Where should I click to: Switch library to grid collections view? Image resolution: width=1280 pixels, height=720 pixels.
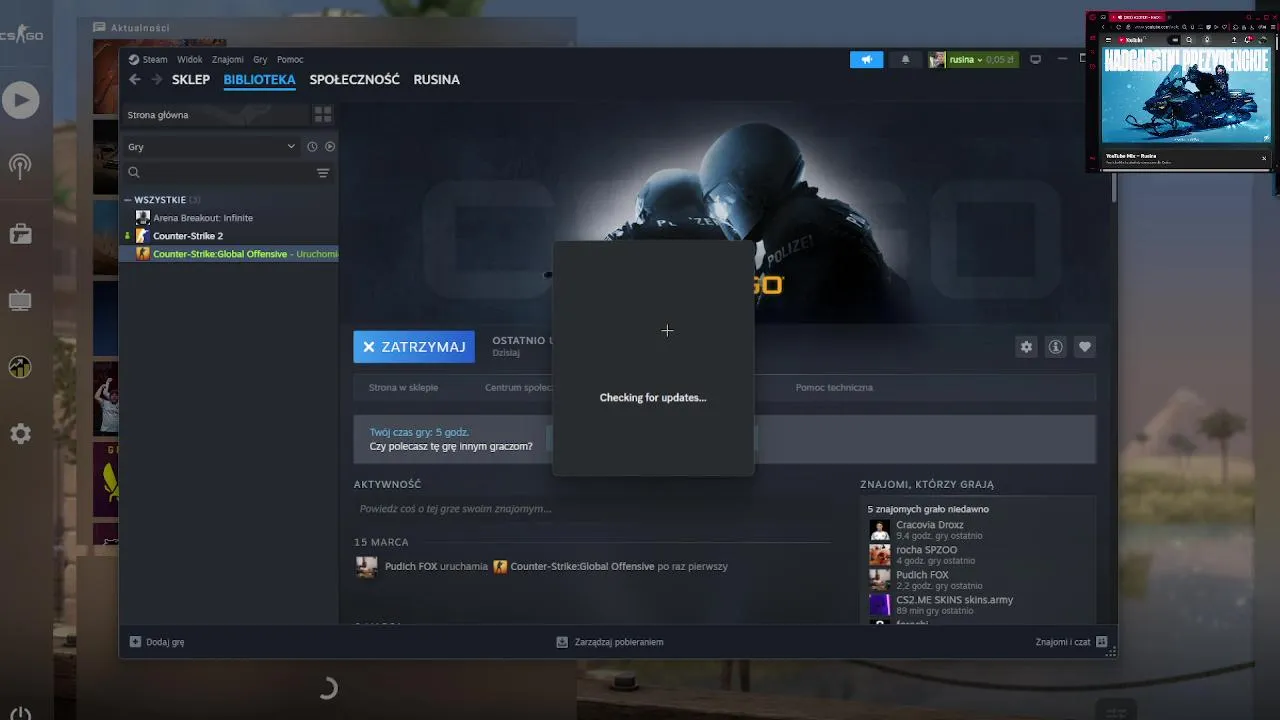[322, 115]
